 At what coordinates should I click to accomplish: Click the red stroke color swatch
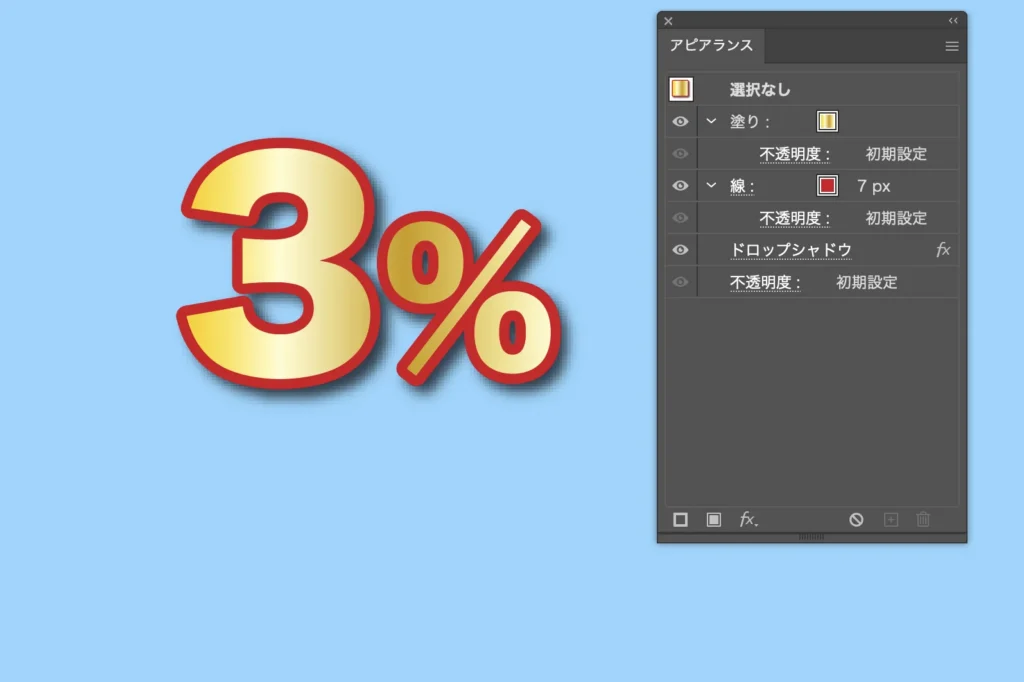(827, 186)
